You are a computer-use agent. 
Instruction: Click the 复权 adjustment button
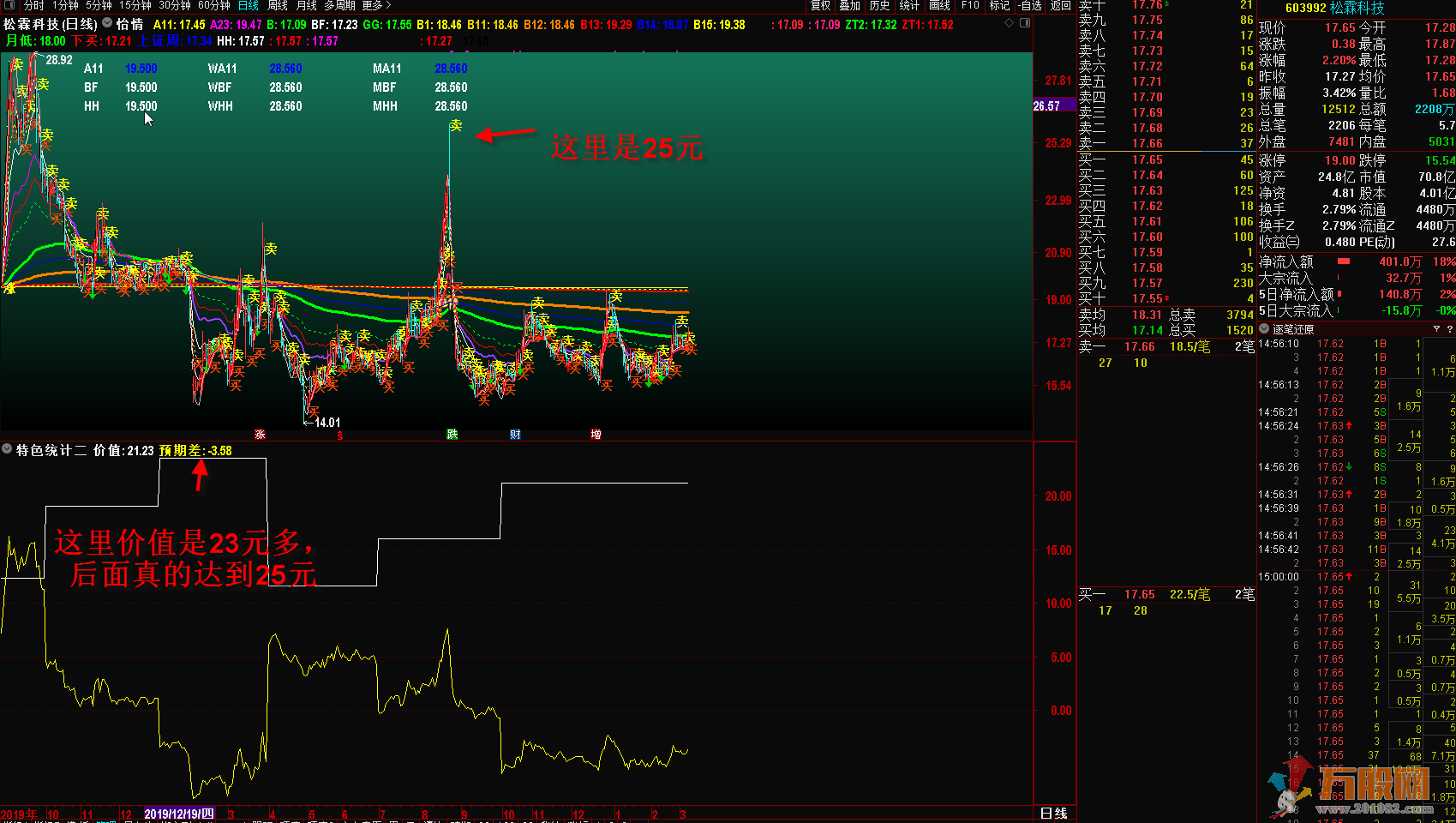[821, 5]
